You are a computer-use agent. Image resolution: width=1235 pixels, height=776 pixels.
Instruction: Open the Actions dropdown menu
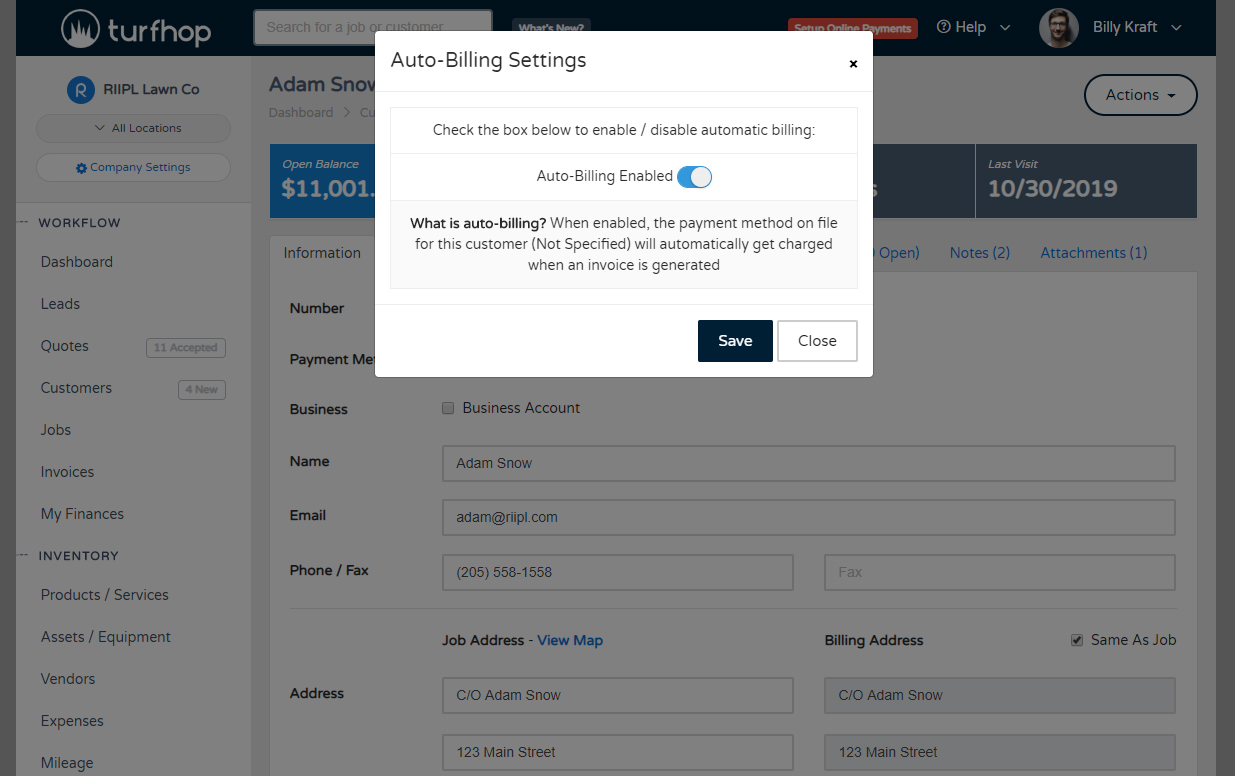[x=1140, y=95]
